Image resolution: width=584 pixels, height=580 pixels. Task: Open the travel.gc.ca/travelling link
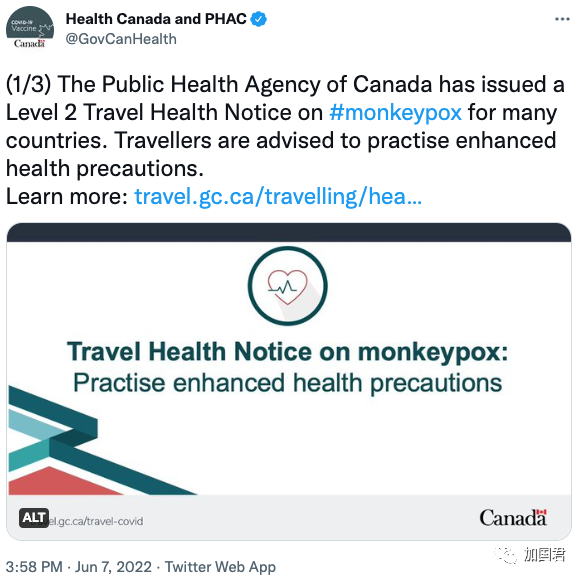[278, 196]
